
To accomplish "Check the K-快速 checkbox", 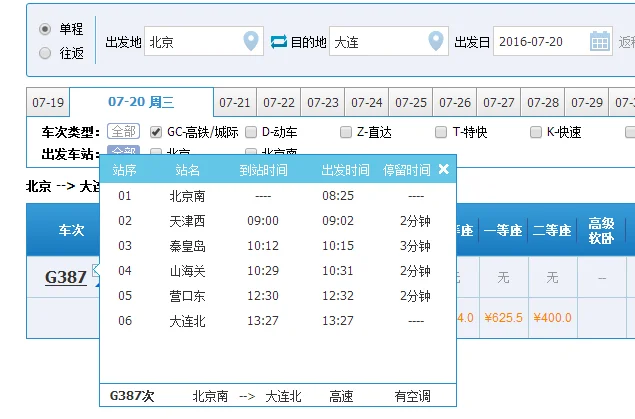I will tap(536, 132).
